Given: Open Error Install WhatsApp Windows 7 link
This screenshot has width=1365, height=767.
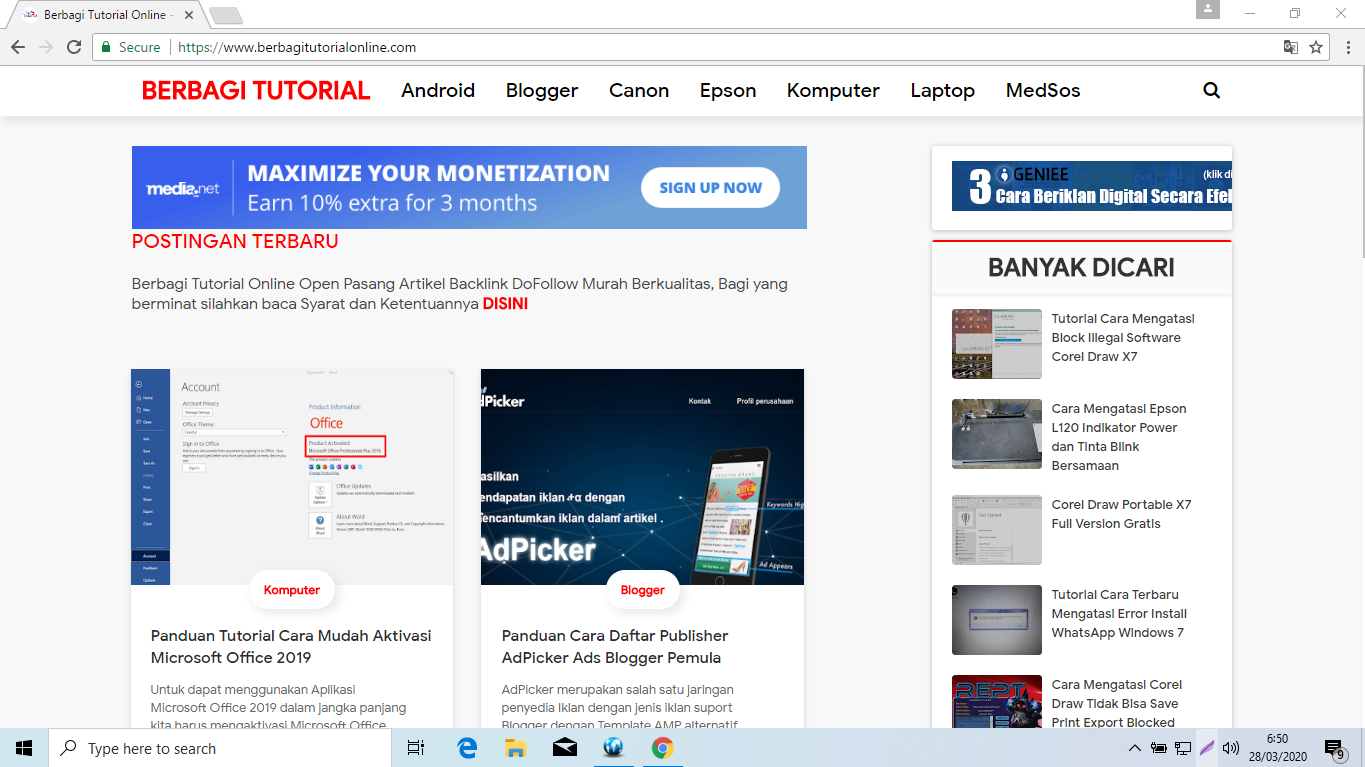Looking at the screenshot, I should pyautogui.click(x=1119, y=614).
